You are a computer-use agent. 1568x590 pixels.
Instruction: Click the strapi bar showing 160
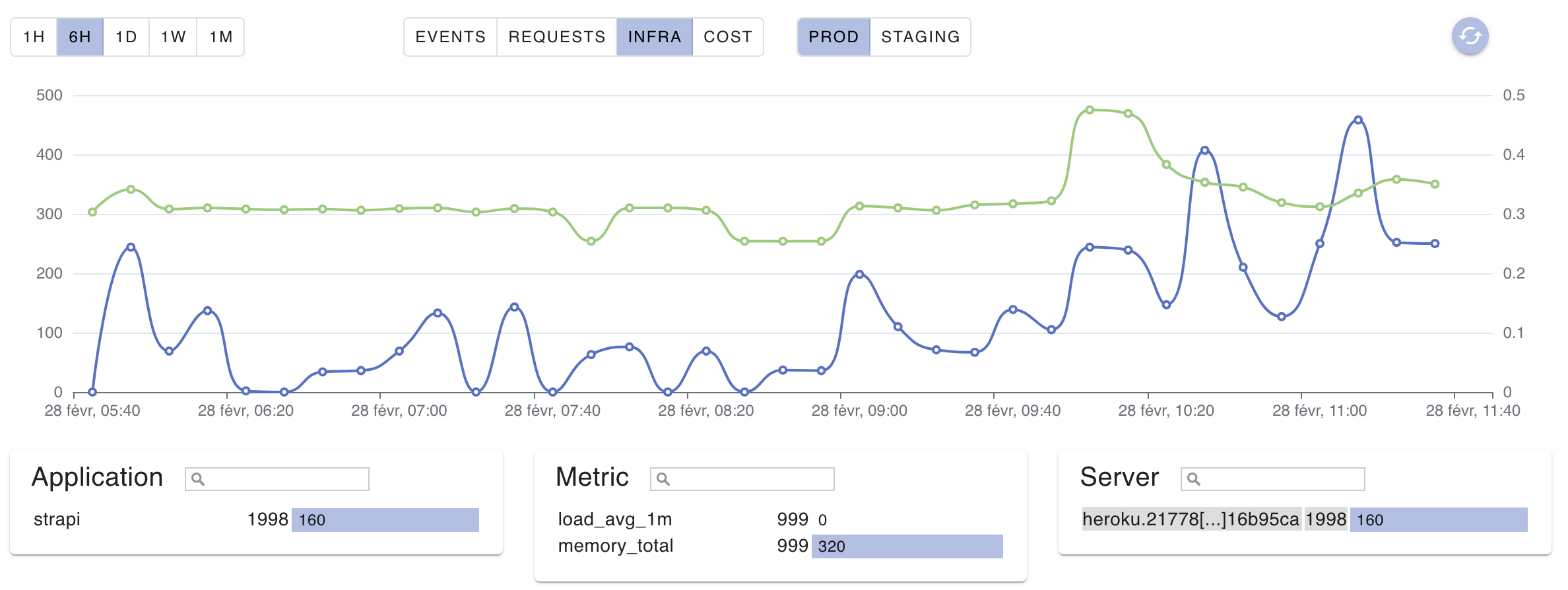tap(385, 520)
